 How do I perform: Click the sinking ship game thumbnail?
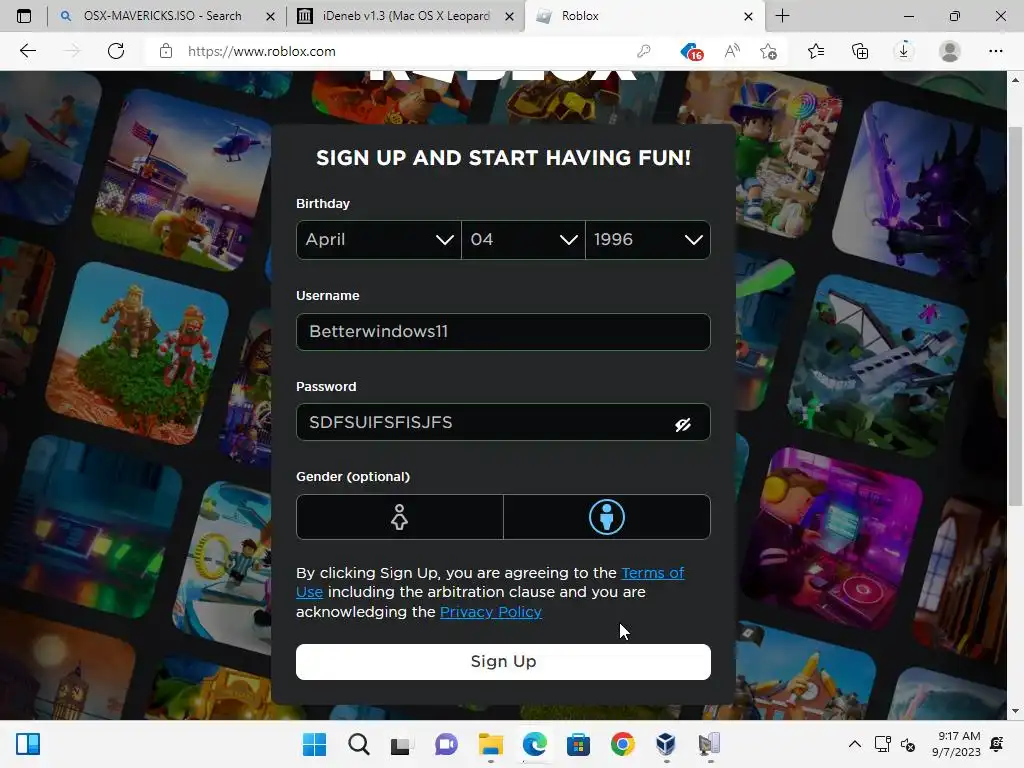coord(878,364)
